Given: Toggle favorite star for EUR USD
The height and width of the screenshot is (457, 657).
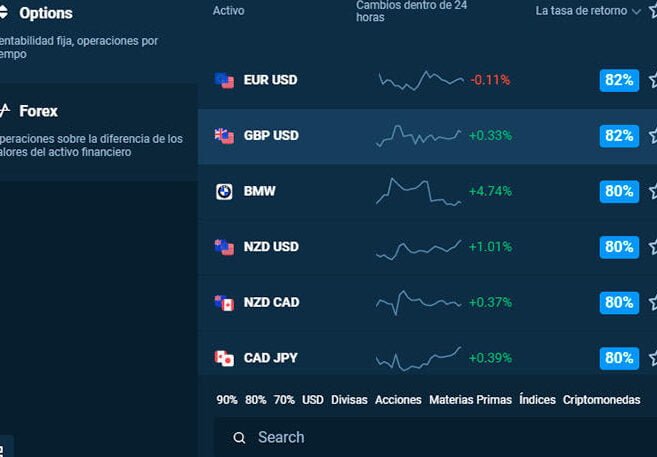Looking at the screenshot, I should pyautogui.click(x=652, y=80).
